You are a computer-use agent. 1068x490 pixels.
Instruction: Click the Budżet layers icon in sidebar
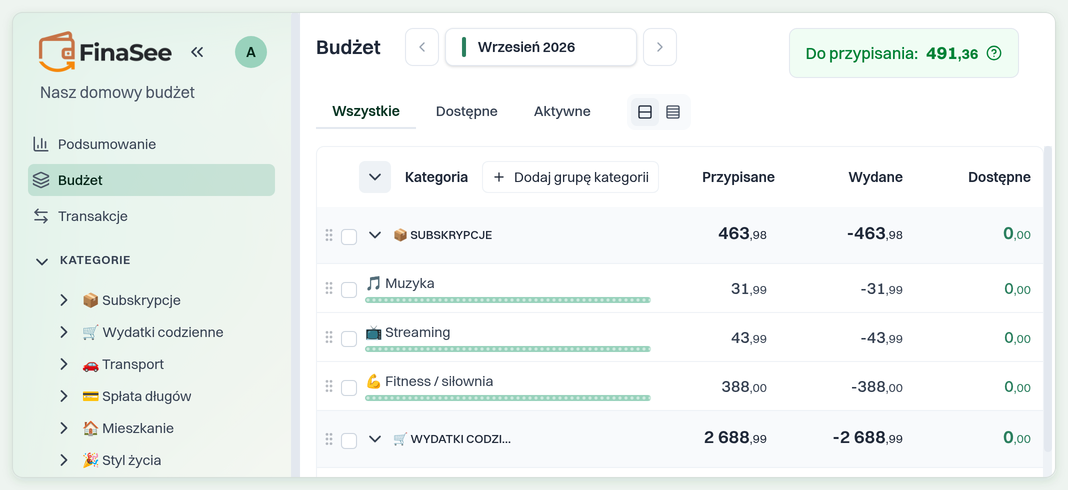(x=41, y=181)
